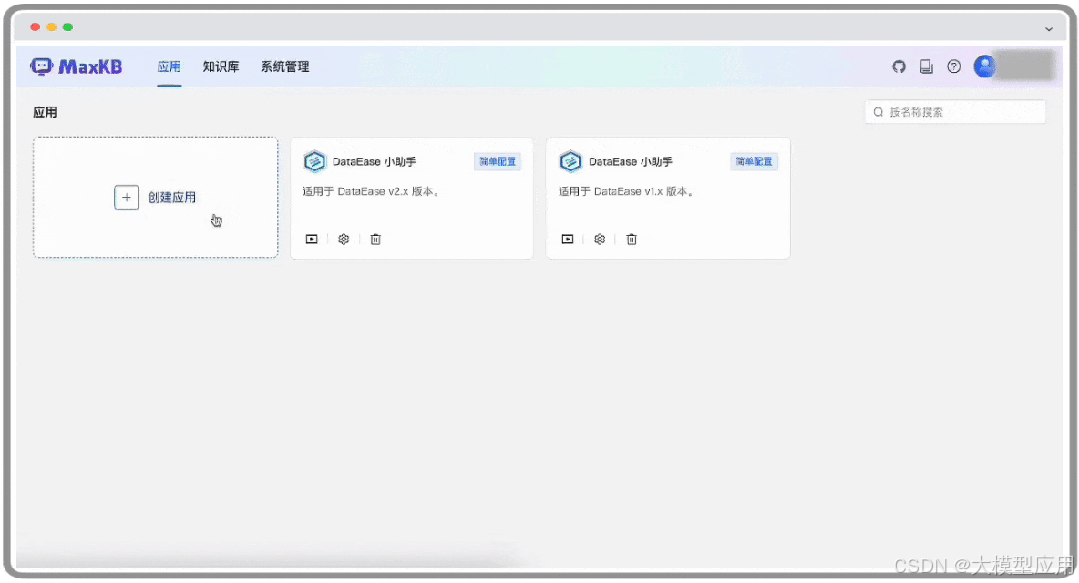Click the yellow minimize window button
The image size is (1079, 583).
tap(52, 27)
